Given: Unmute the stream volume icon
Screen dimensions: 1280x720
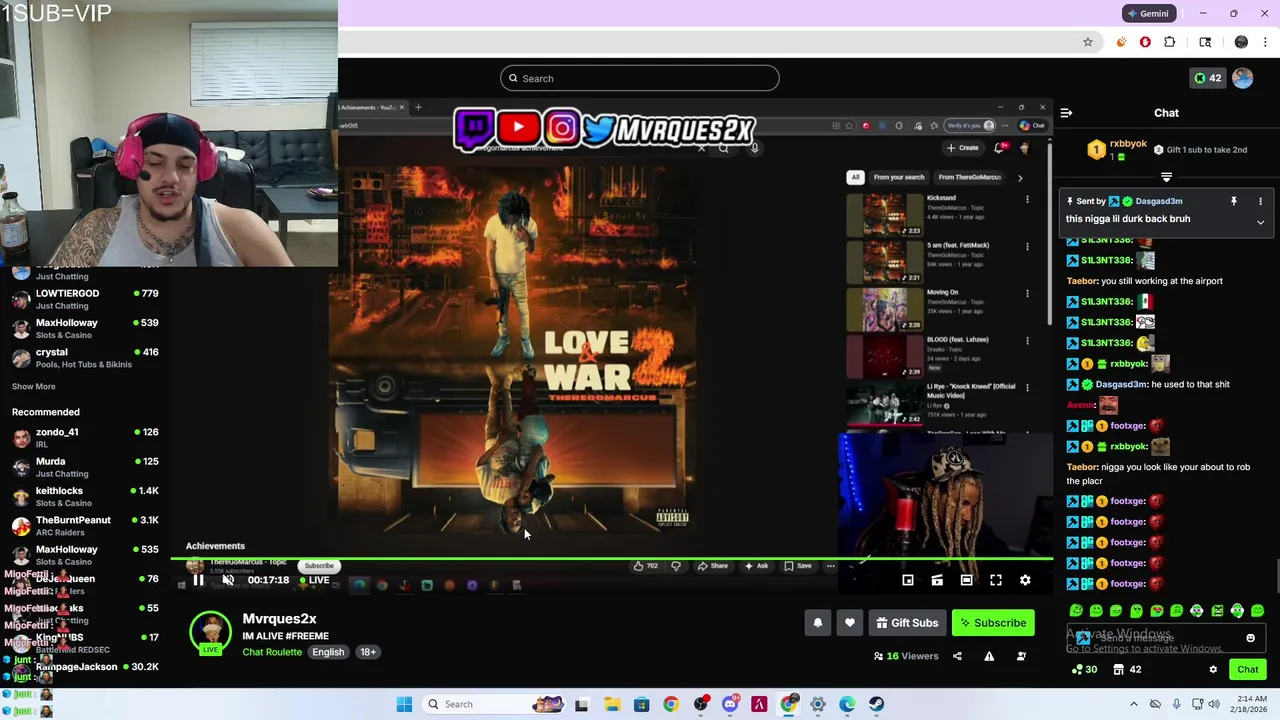Looking at the screenshot, I should [x=228, y=580].
